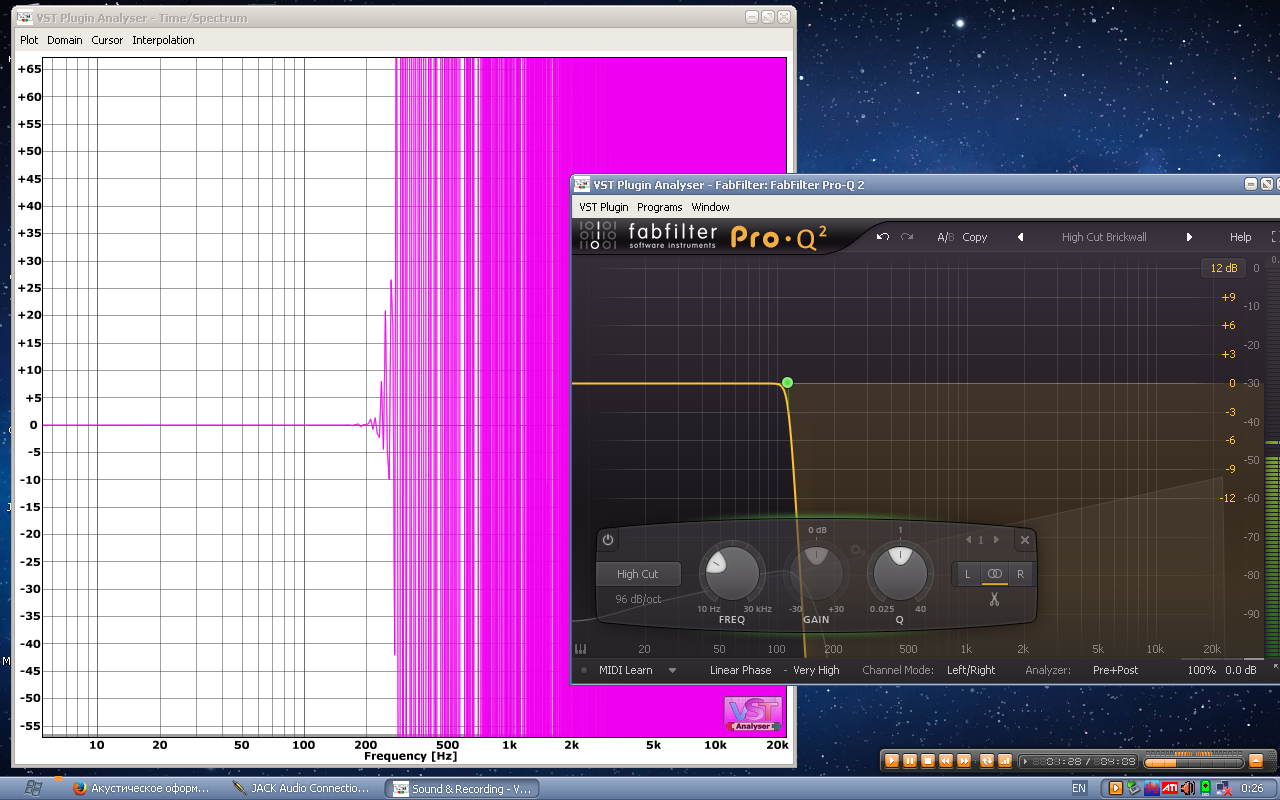Open the Left/Right channel mode menu
The height and width of the screenshot is (800, 1280).
click(x=971, y=670)
